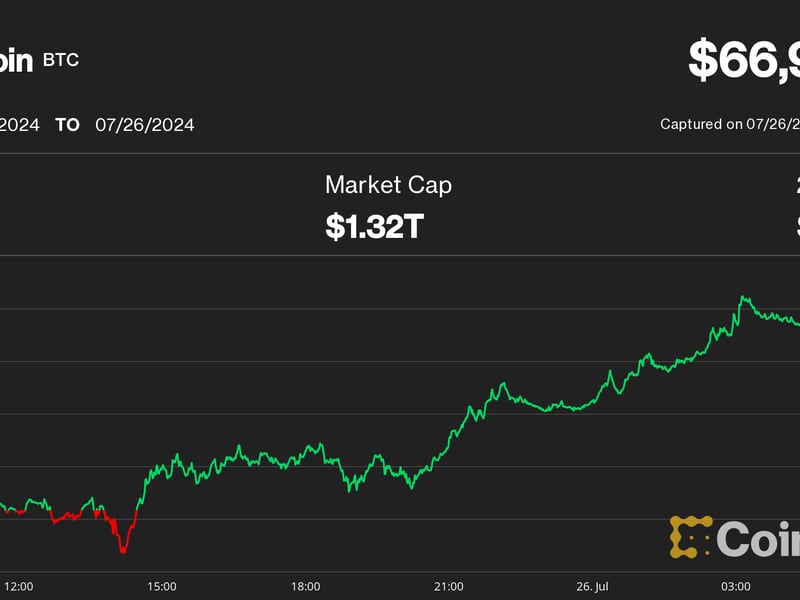Click the Market Cap label
Screen dimensions: 800x600
(x=388, y=185)
